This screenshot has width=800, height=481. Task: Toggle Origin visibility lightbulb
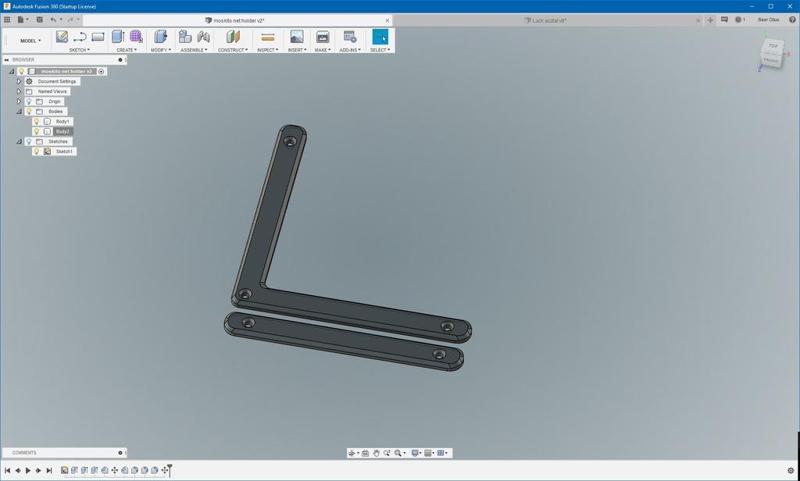(x=29, y=102)
